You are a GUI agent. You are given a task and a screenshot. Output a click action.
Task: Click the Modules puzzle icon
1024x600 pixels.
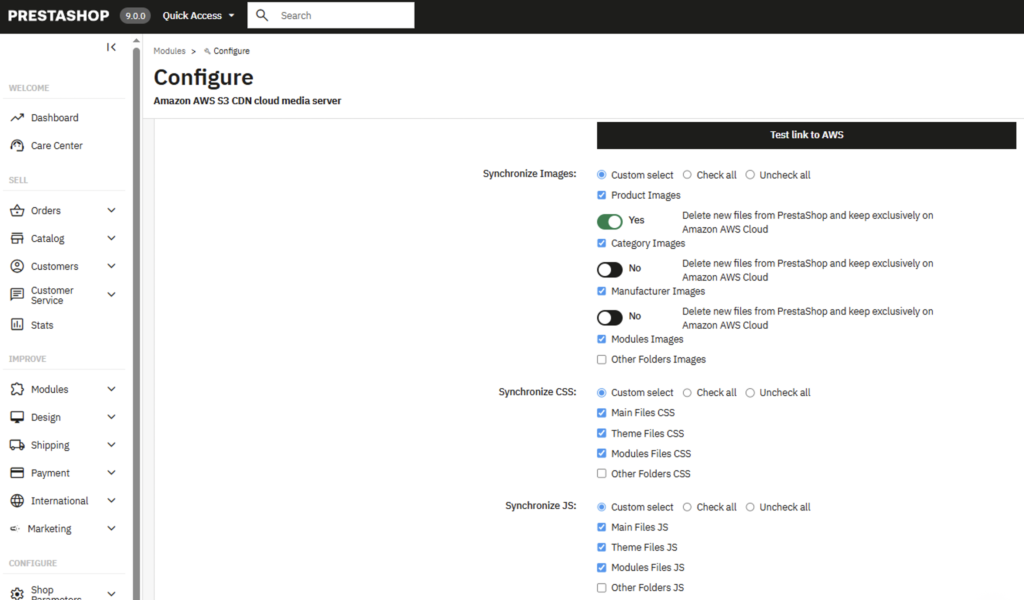point(17,389)
